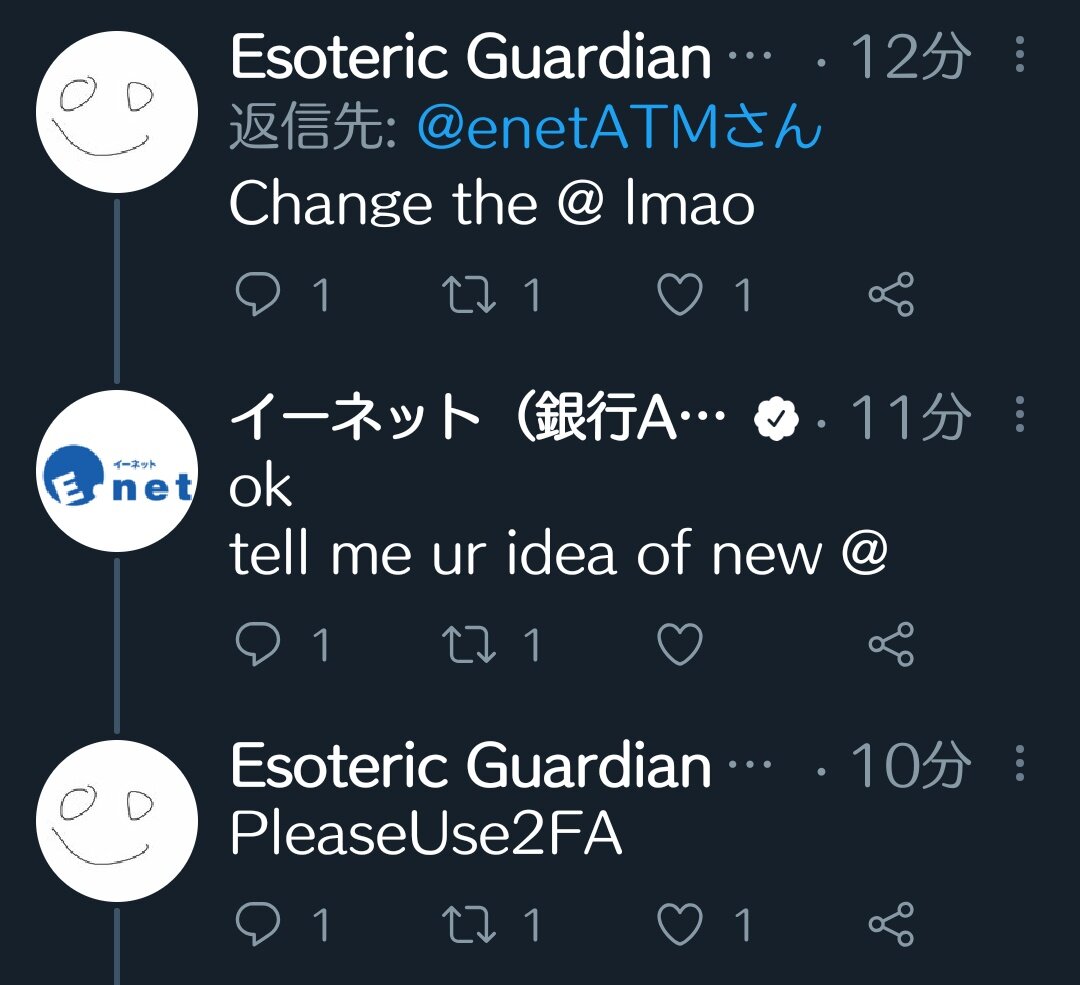Open more options for the 10分 tweet

pyautogui.click(x=1020, y=763)
